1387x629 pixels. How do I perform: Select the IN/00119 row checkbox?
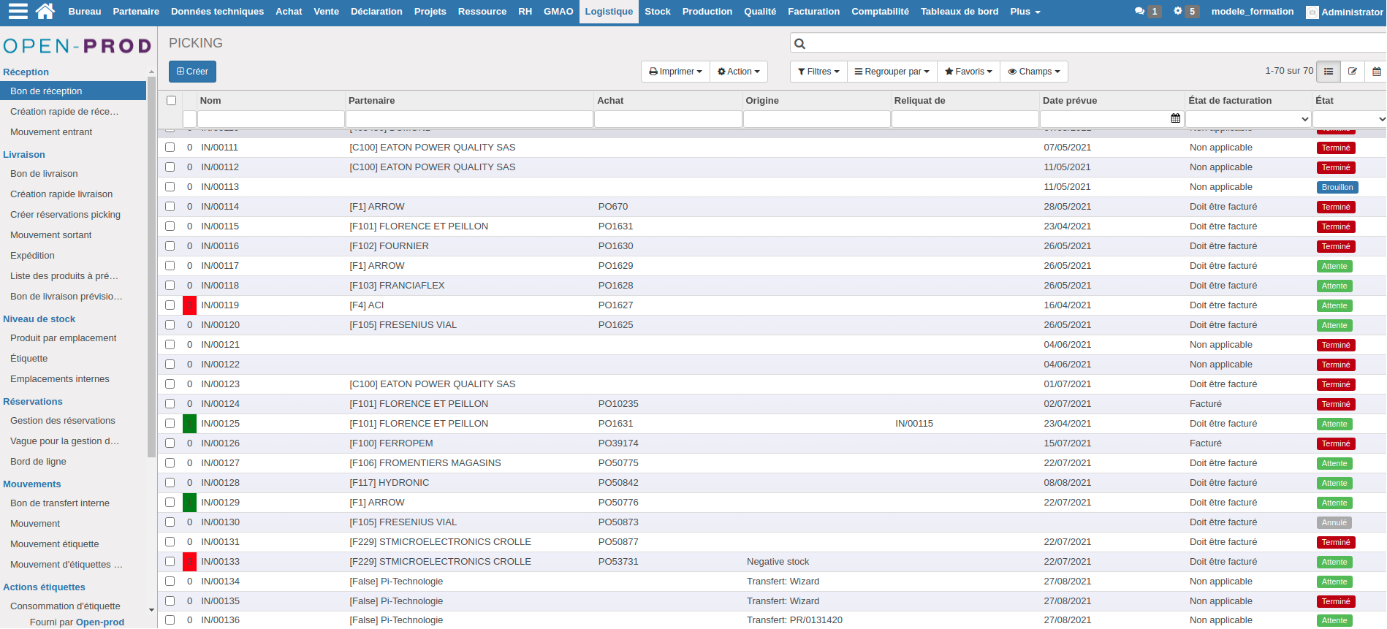pos(170,305)
